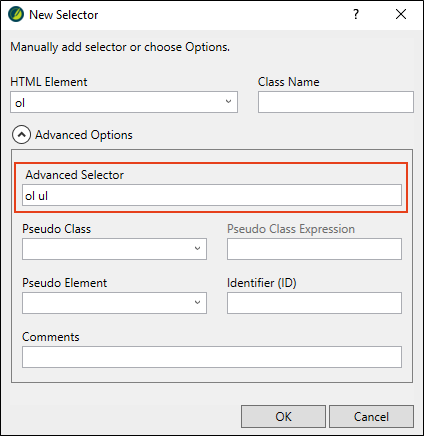Click the 'New Selector' title bar text

(63, 15)
